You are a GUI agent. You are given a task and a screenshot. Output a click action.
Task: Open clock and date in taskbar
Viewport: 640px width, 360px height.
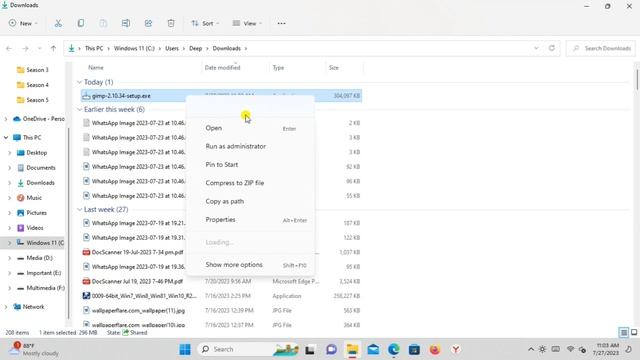click(x=607, y=349)
